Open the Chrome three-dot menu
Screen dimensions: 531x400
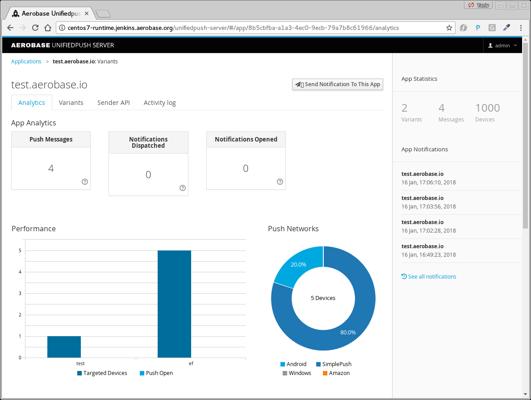(x=521, y=28)
